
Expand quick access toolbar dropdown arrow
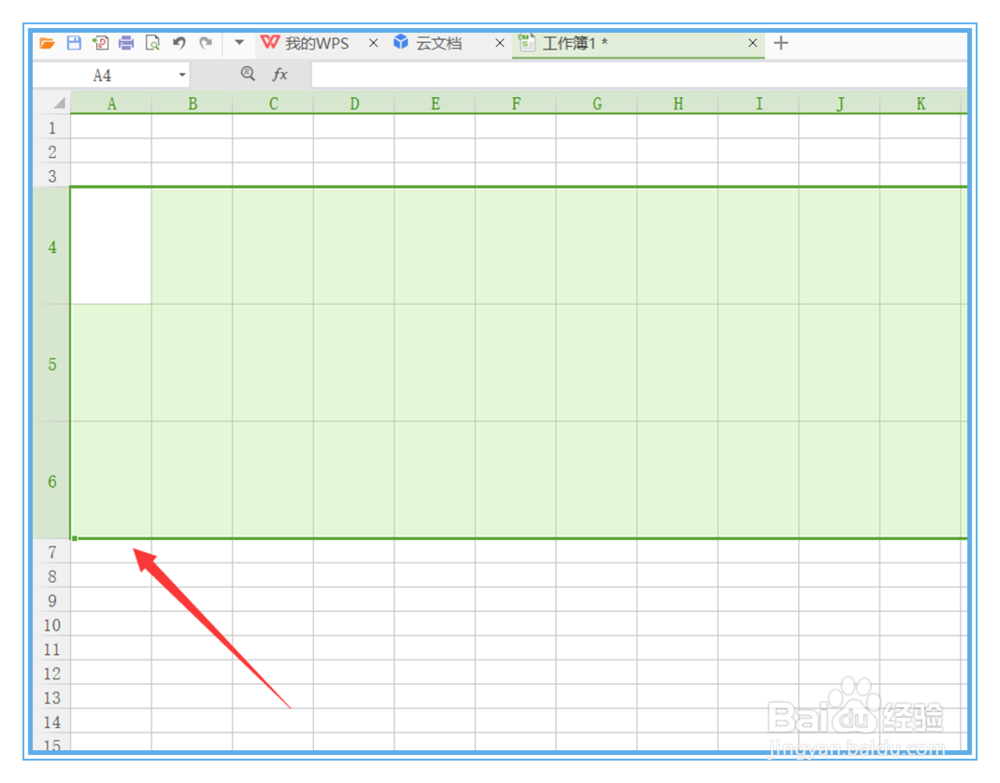tap(239, 43)
